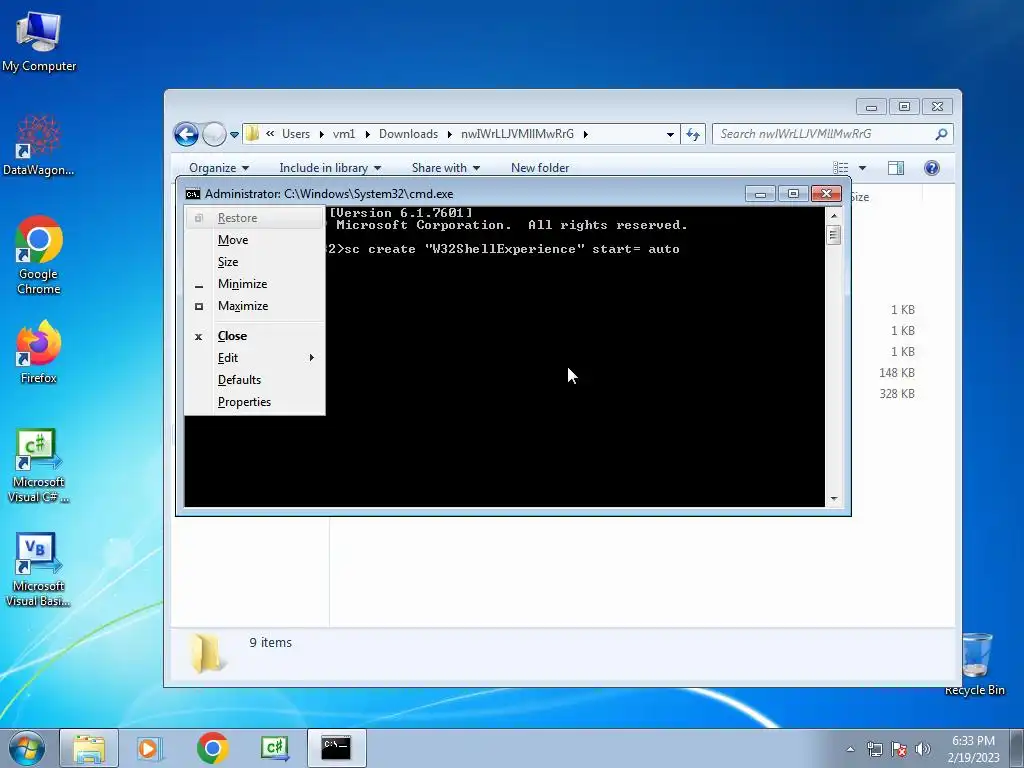Minimize the Explorer window

(871, 106)
